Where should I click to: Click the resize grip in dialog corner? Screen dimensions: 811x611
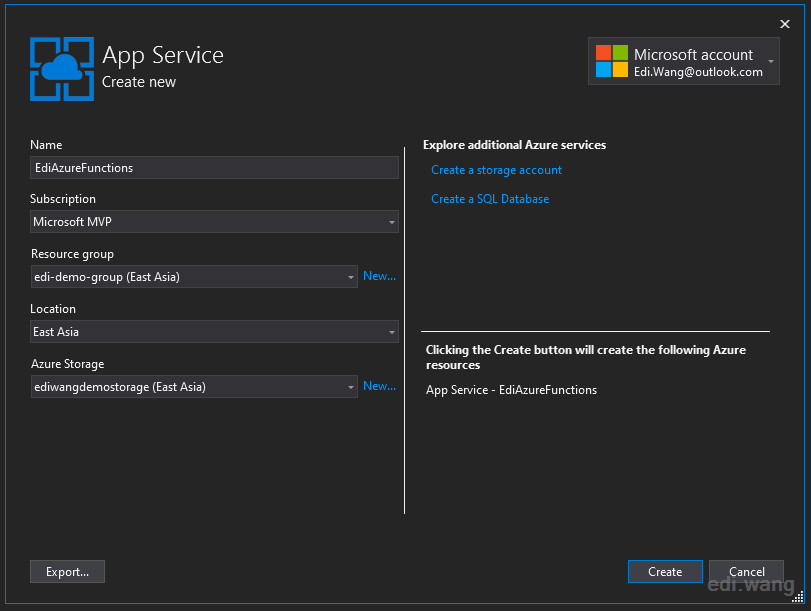pyautogui.click(x=798, y=597)
